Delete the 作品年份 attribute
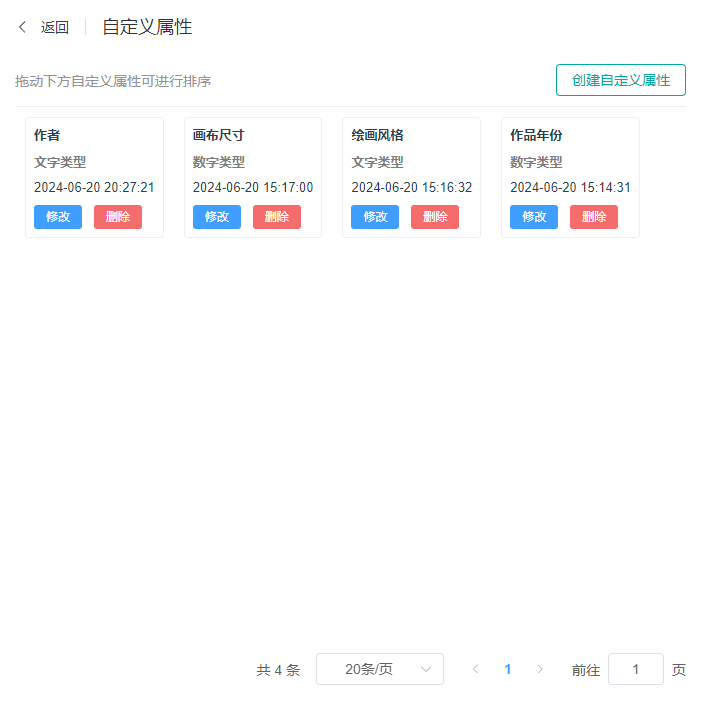 pyautogui.click(x=594, y=217)
